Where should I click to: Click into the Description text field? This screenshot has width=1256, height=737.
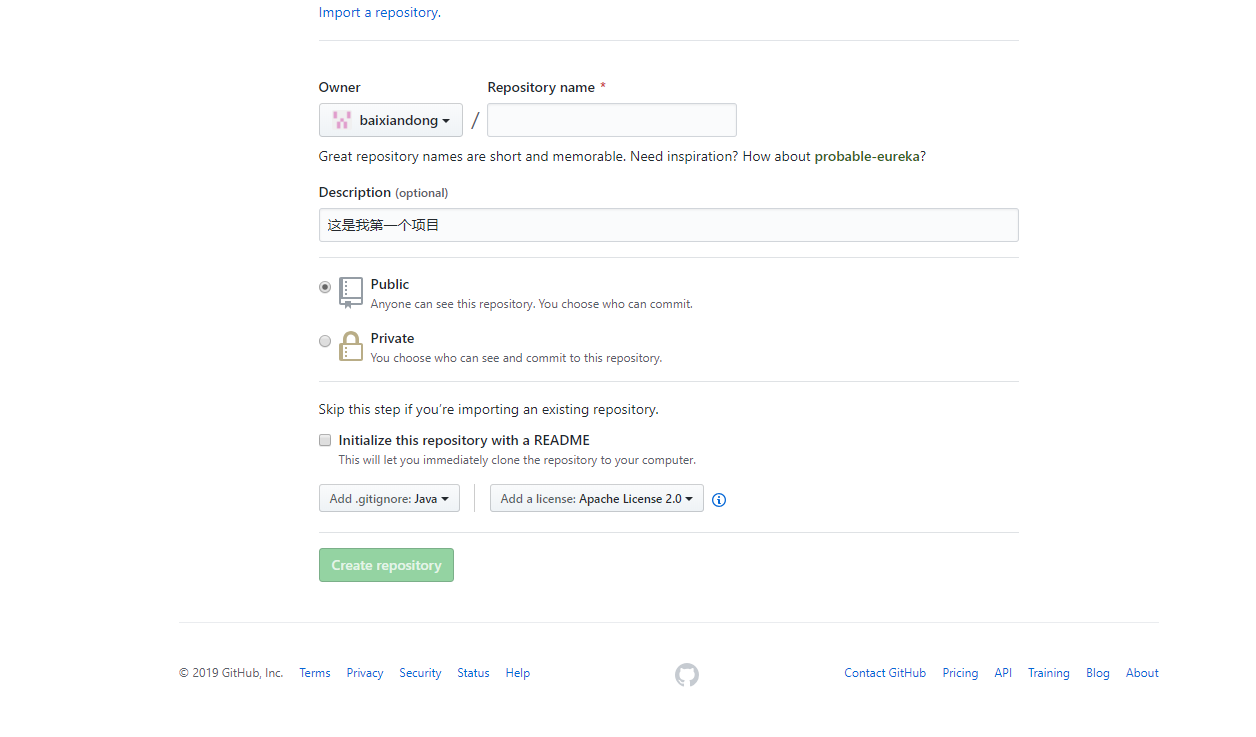pos(668,225)
